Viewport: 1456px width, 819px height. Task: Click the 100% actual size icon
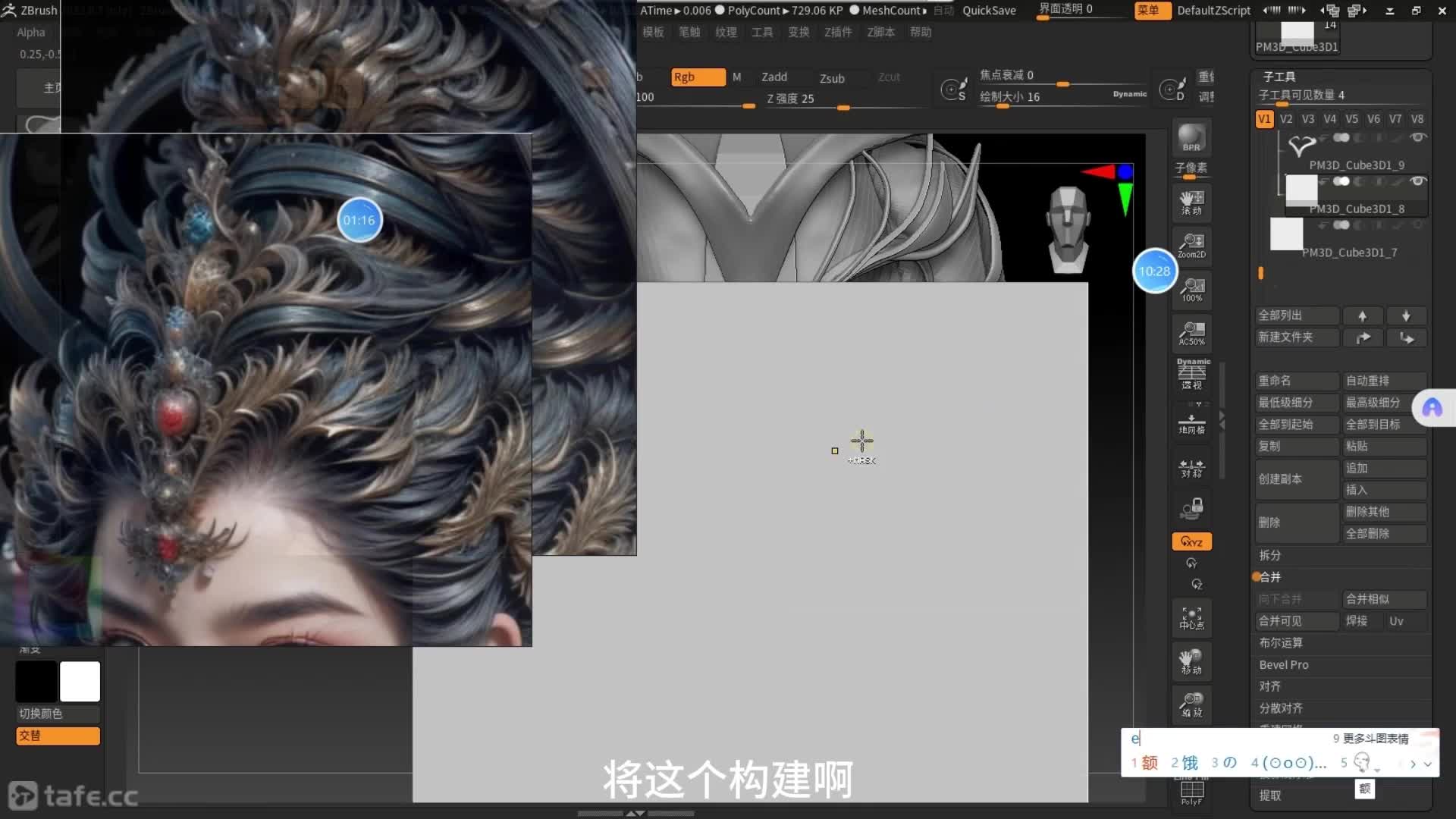point(1191,290)
